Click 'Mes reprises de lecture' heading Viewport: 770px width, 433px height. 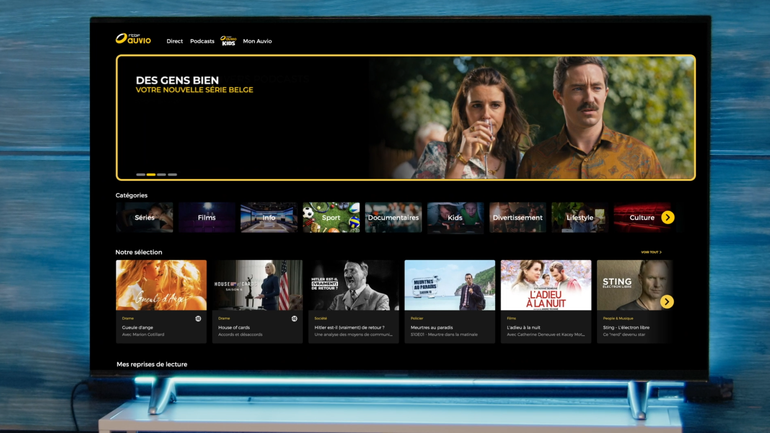(152, 364)
